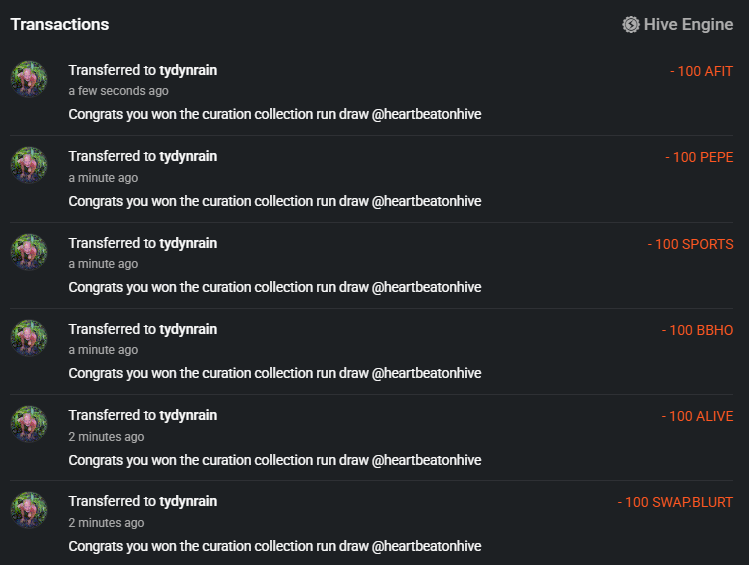Open @heartbeatonhive mention in the AFIT memo
This screenshot has width=749, height=565.
pyautogui.click(x=427, y=114)
